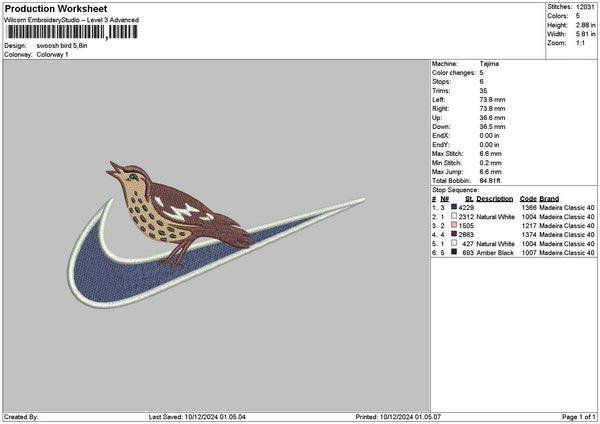Click 'Natural White' in the 427-stitch row
The width and height of the screenshot is (600, 424).
(496, 244)
